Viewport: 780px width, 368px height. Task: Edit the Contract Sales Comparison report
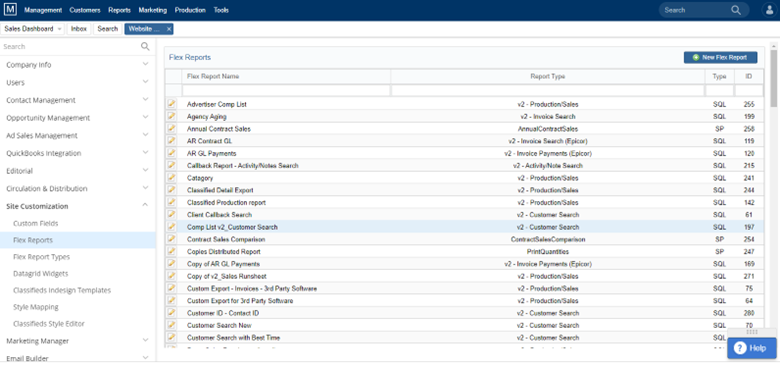172,239
